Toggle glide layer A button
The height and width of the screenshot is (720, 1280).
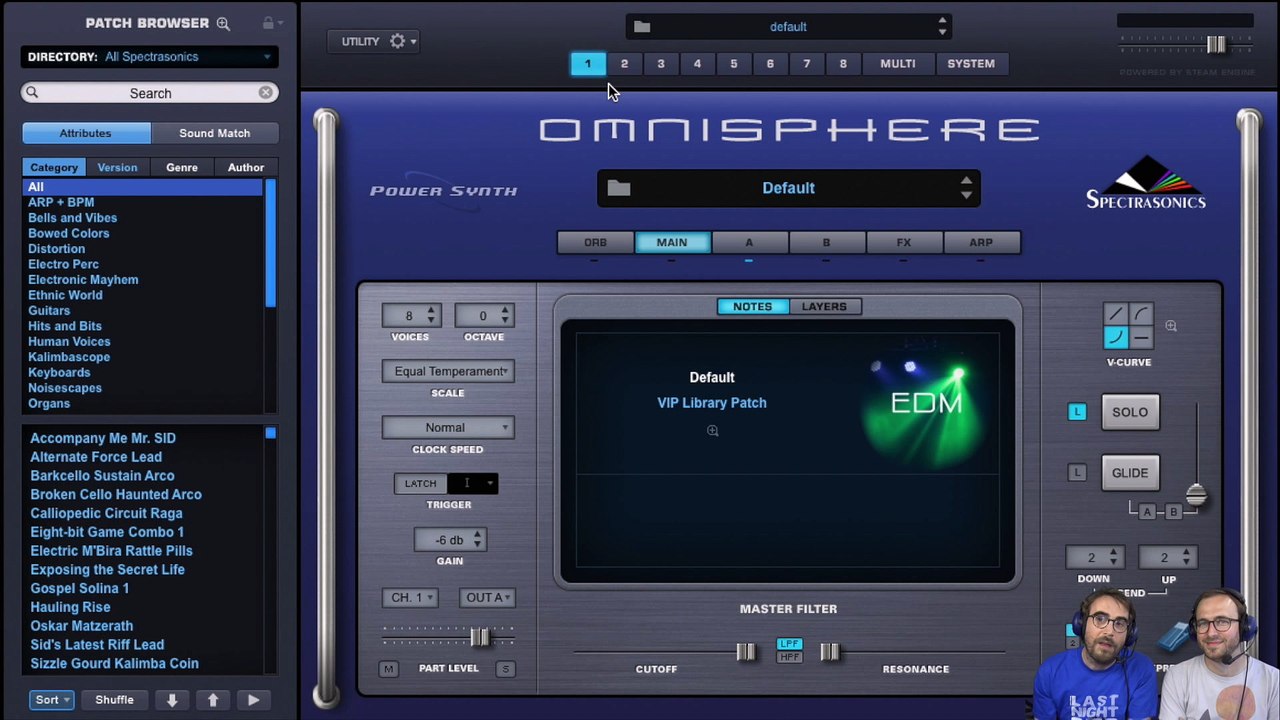[x=1147, y=512]
